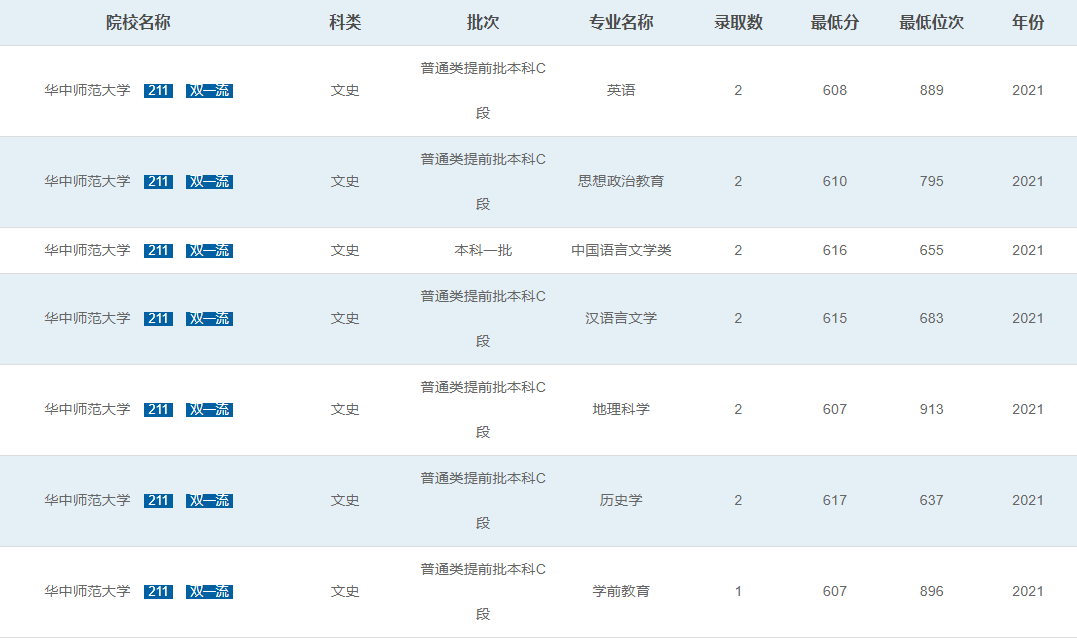Click 华中师范大学 in the 英语 row
The image size is (1077, 638).
coord(87,91)
